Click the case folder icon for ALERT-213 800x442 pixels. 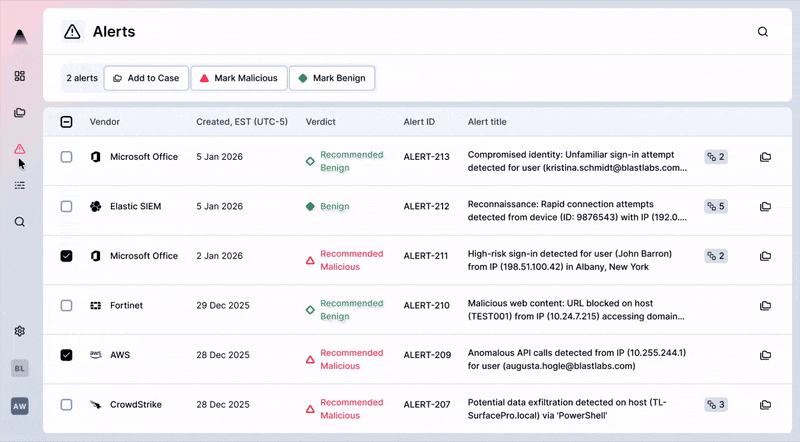click(x=765, y=157)
